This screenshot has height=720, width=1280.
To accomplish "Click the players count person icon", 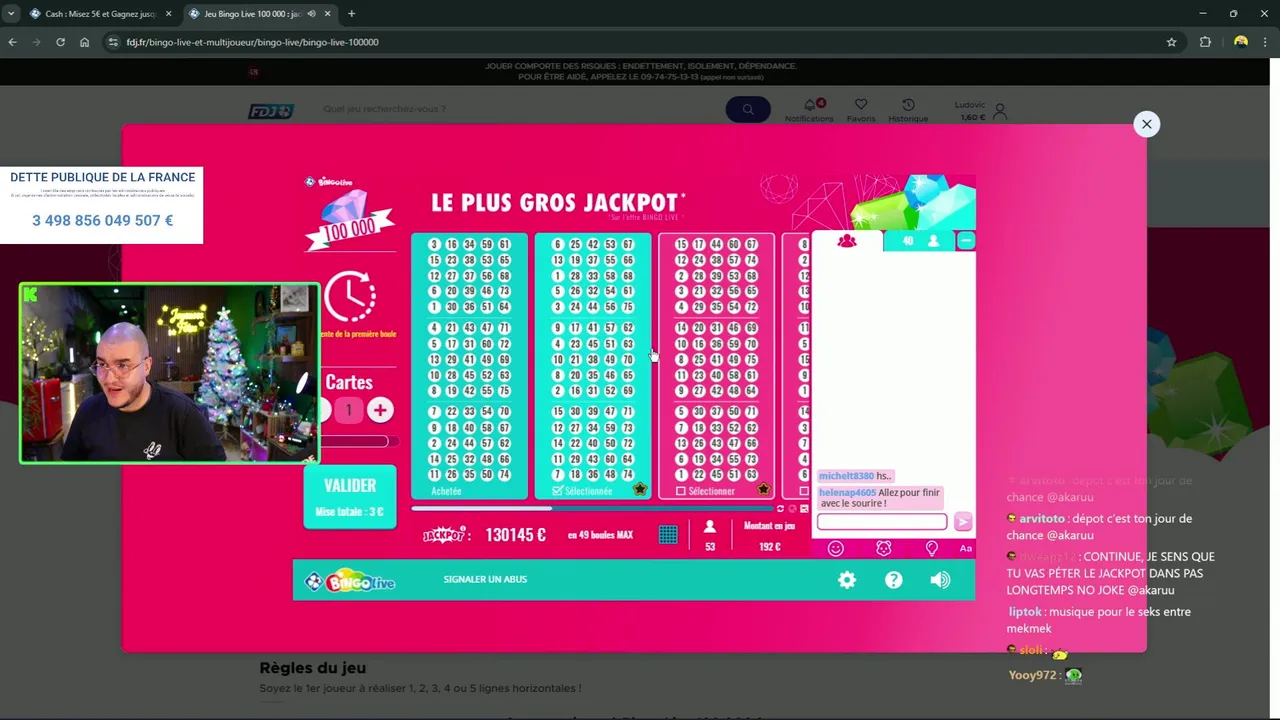I will [710, 527].
